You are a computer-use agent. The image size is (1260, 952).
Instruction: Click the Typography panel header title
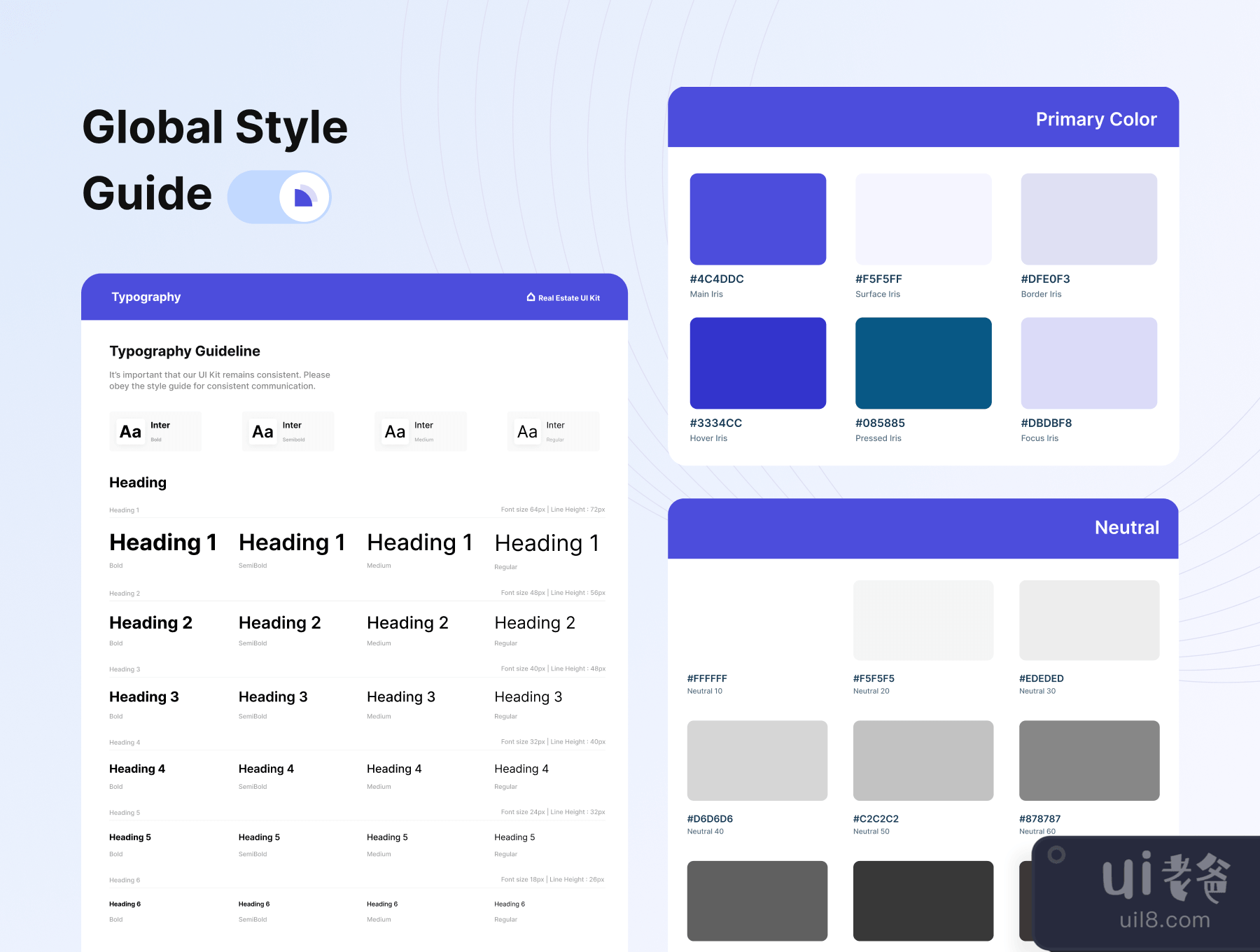(146, 297)
